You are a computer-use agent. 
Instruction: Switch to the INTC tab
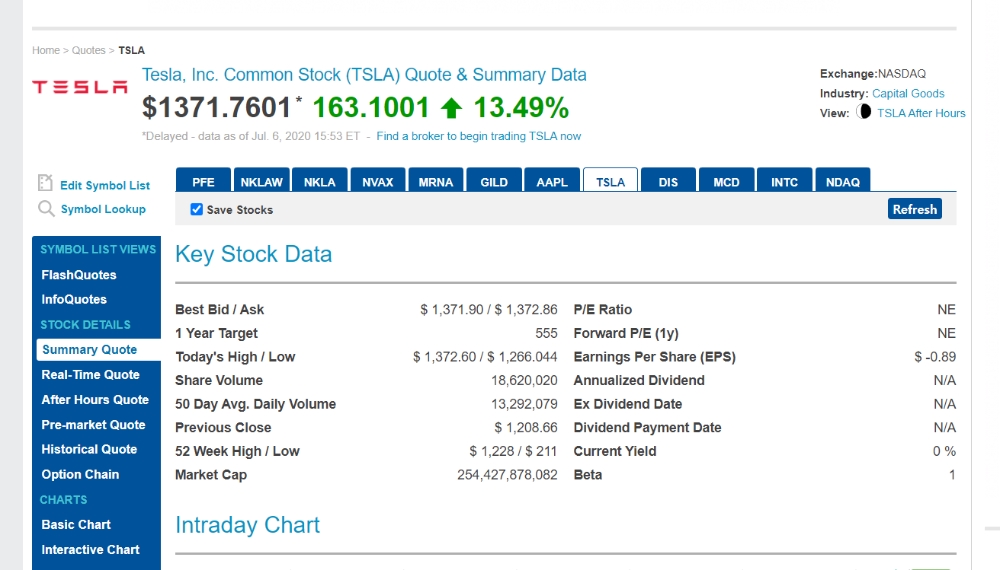[x=784, y=180]
